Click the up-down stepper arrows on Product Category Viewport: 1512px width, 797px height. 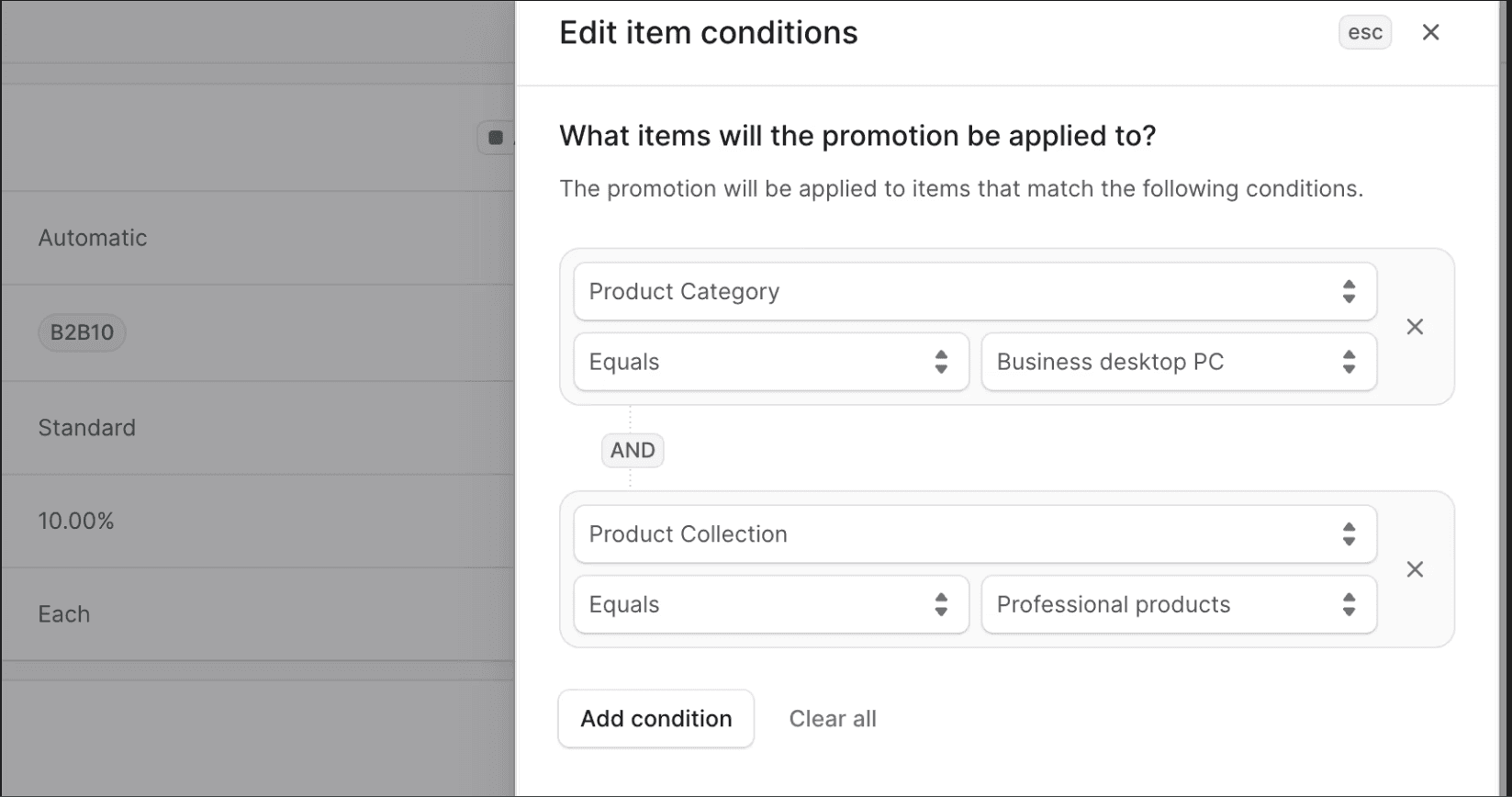point(1348,291)
